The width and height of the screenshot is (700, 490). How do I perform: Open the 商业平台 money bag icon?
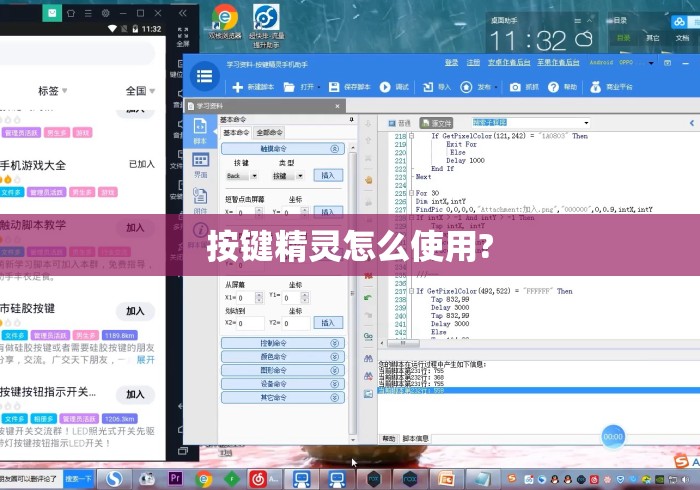[x=596, y=87]
